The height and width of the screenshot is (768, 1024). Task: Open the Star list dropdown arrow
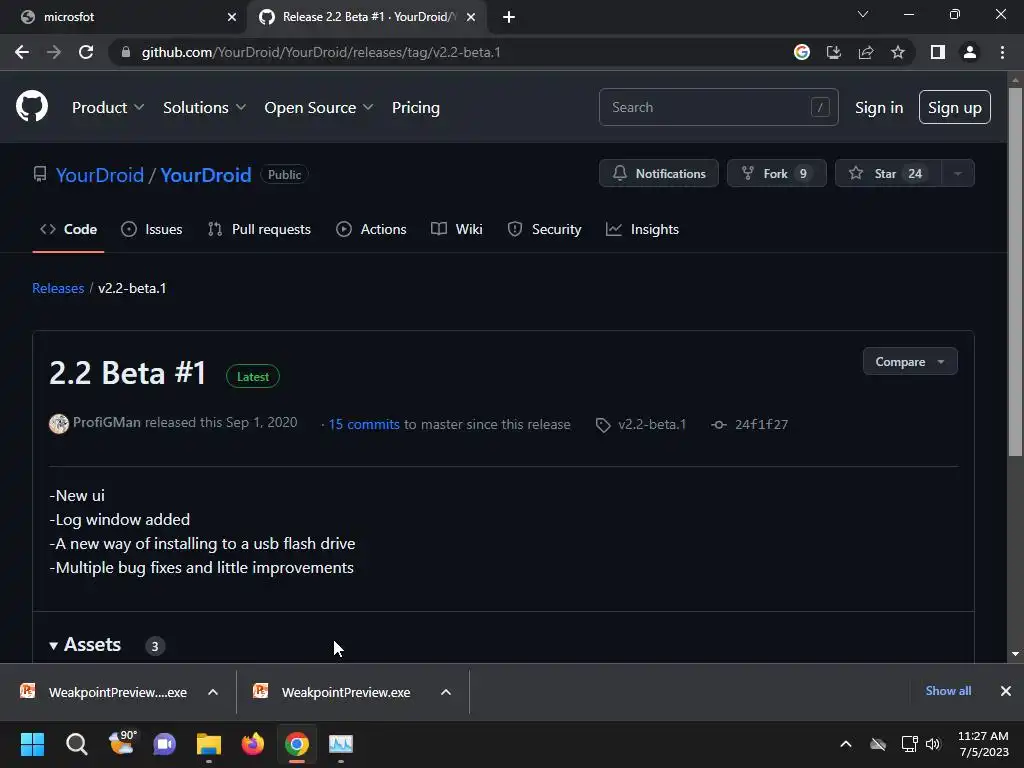[958, 174]
